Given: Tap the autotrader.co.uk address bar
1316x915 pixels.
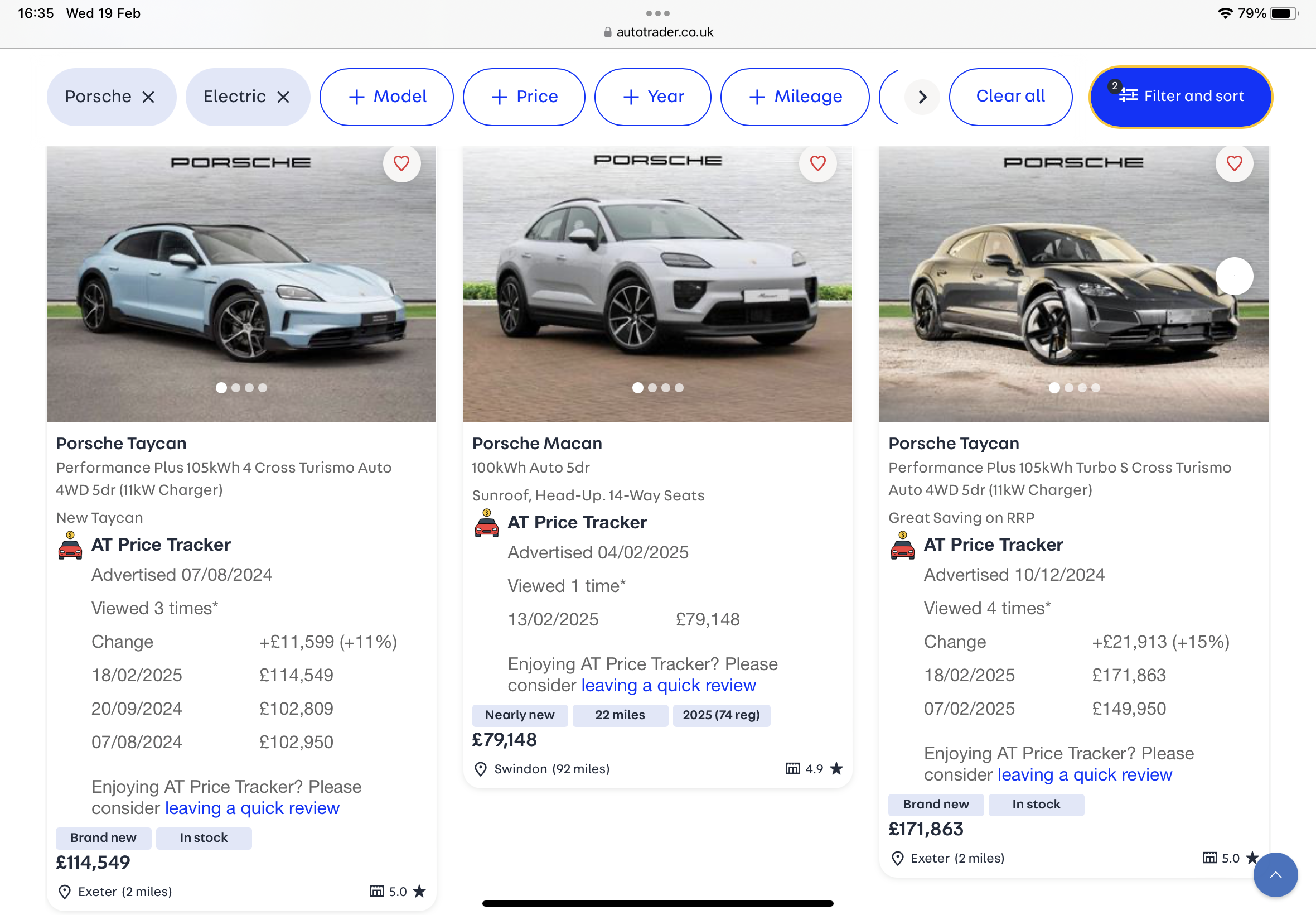Looking at the screenshot, I should [x=659, y=32].
